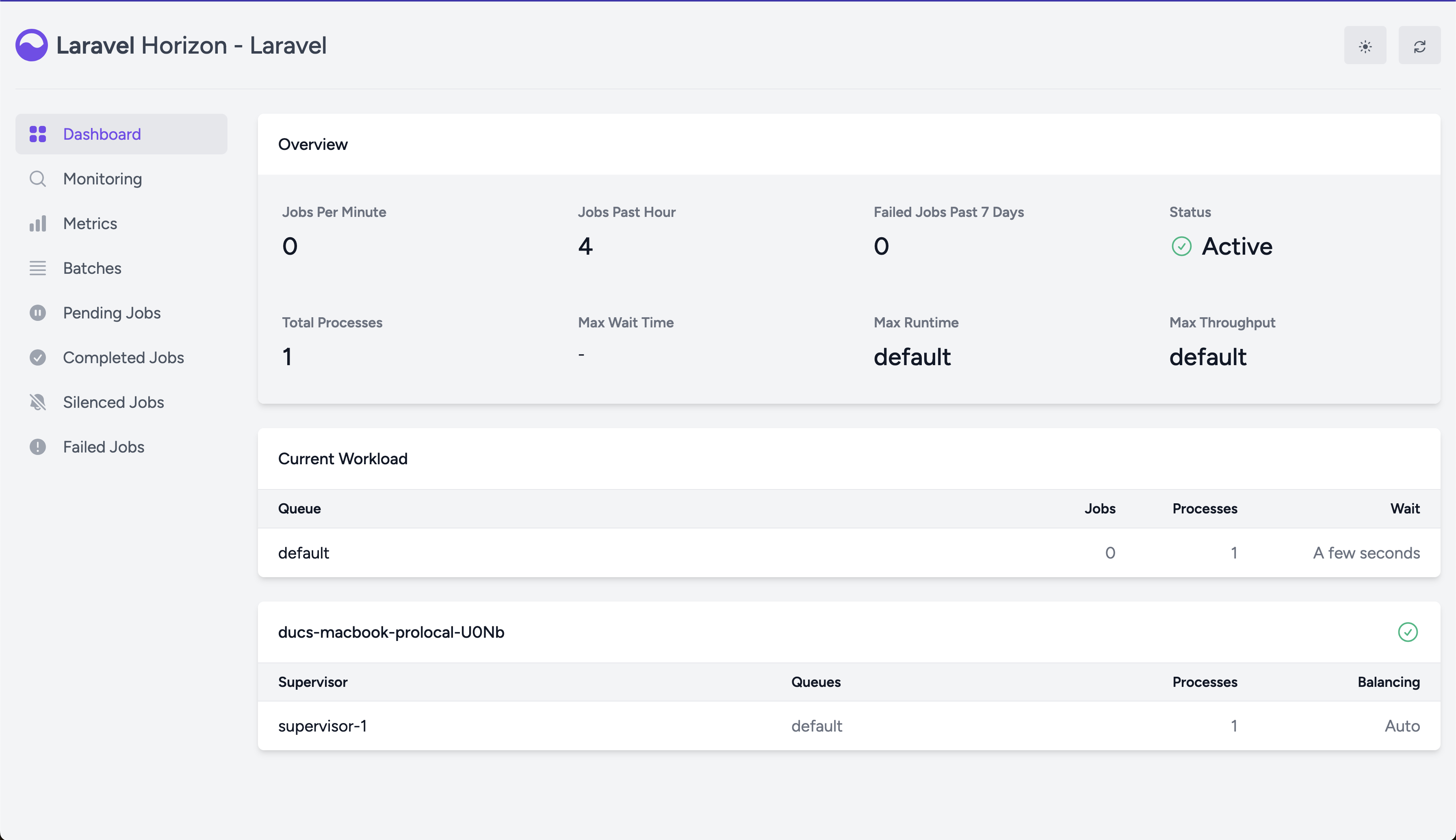This screenshot has height=840, width=1456.
Task: Click the 'Auto' balancing value
Action: tap(1402, 726)
